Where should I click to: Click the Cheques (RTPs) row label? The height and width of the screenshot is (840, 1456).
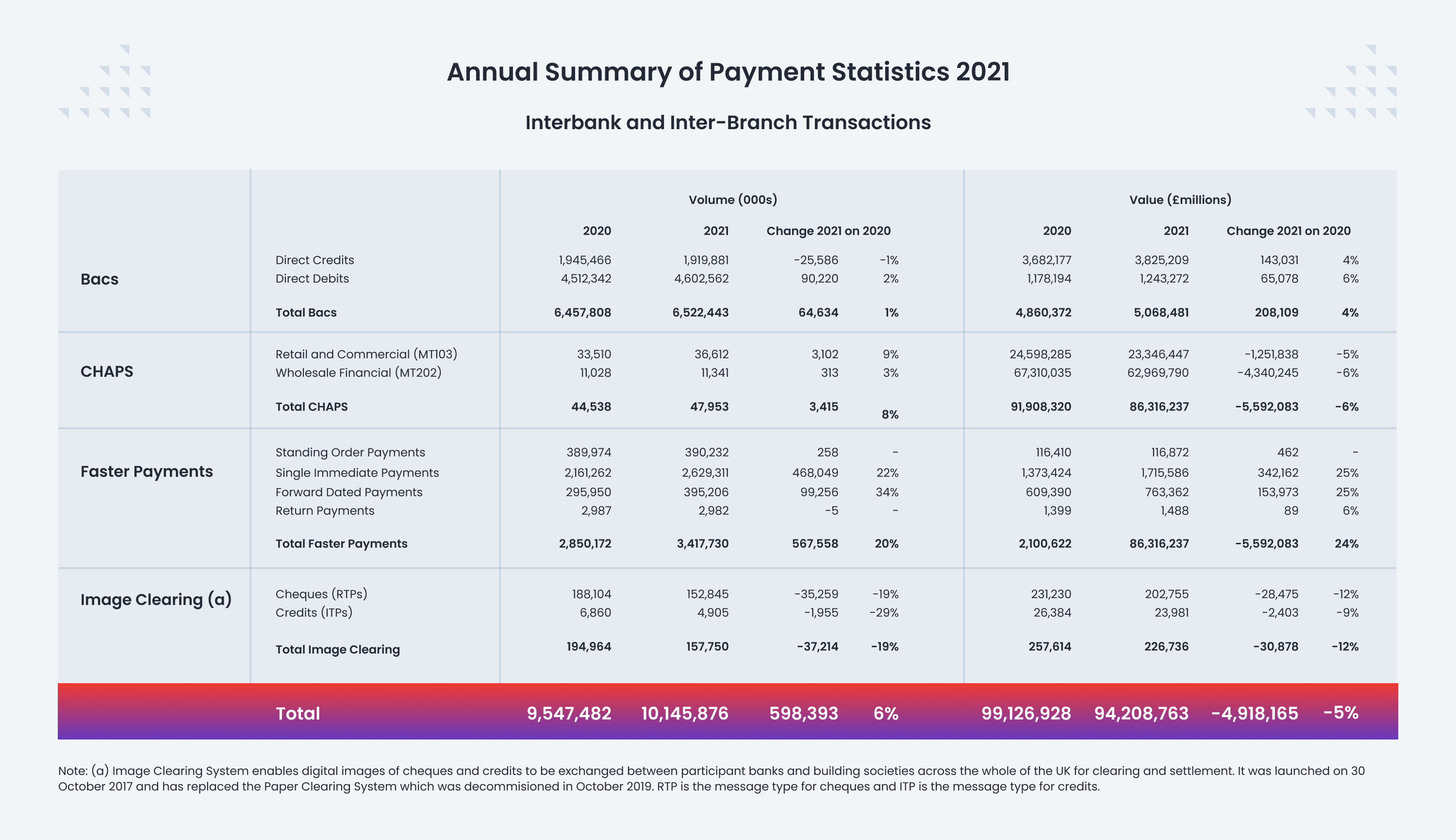click(321, 594)
